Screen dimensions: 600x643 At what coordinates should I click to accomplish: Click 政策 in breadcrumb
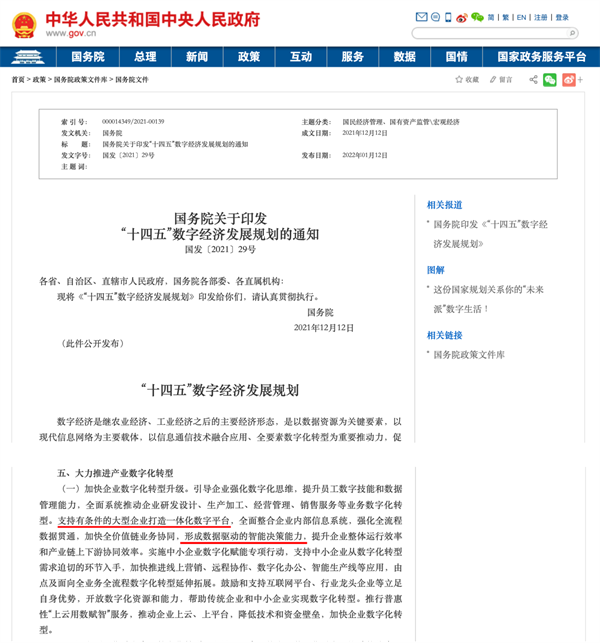coord(39,80)
